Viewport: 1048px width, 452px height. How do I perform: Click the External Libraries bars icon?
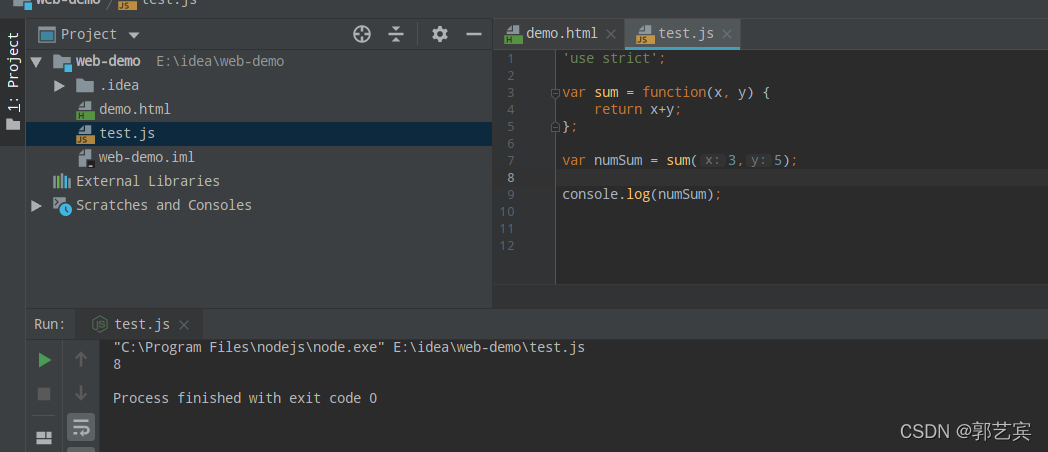61,181
